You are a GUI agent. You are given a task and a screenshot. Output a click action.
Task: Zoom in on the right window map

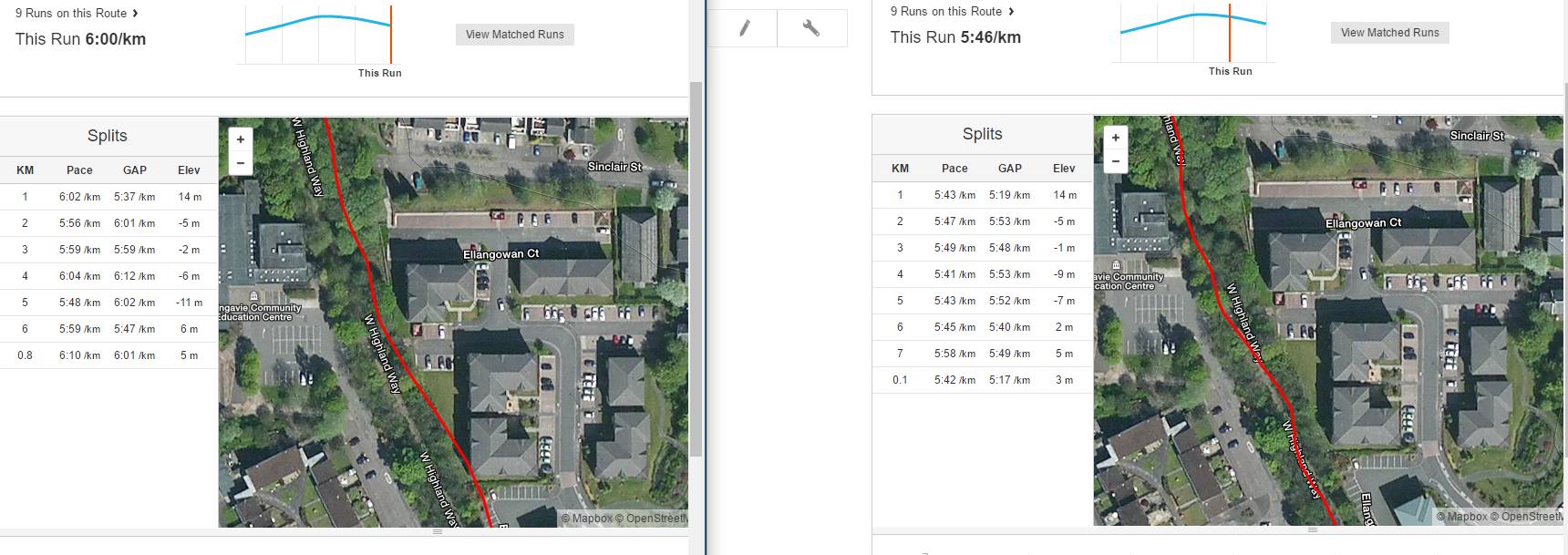(1115, 138)
